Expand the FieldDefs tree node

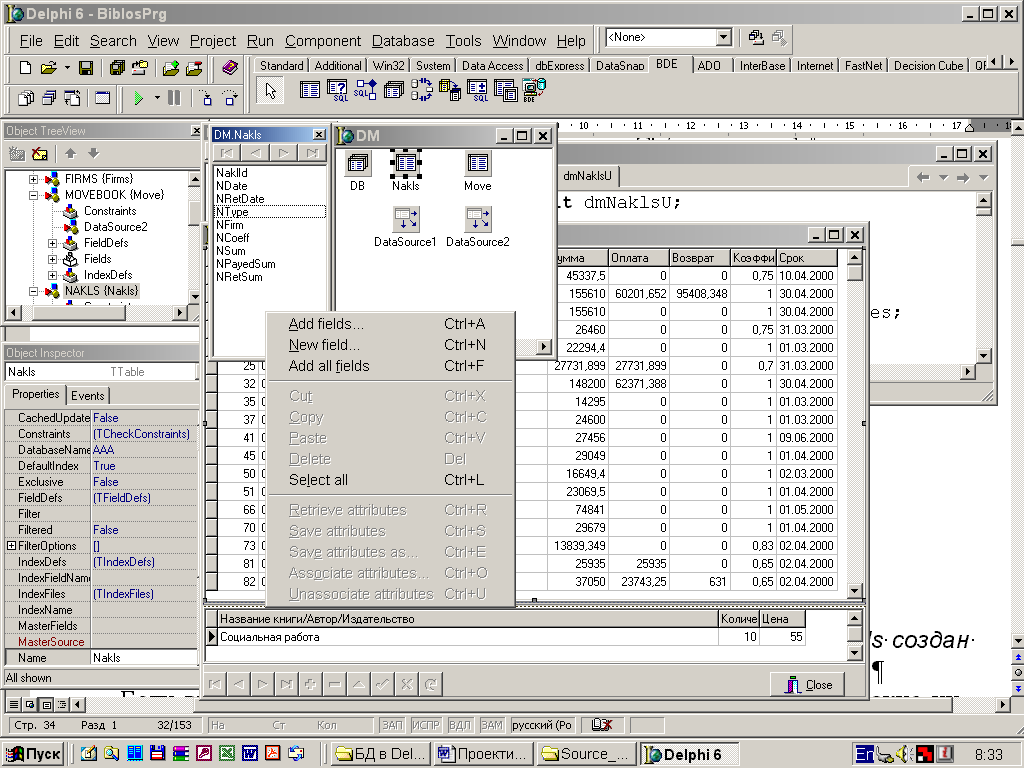(52, 243)
